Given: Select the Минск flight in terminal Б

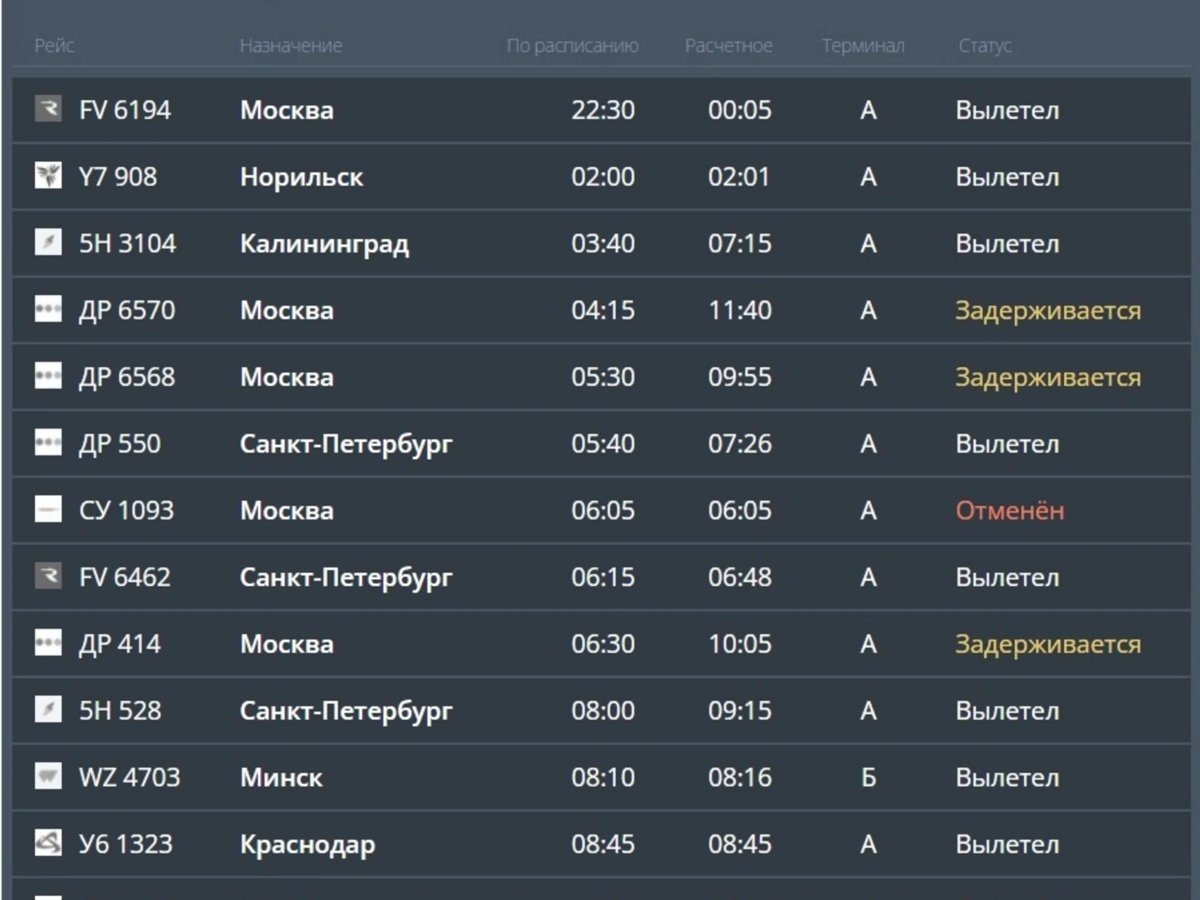Looking at the screenshot, I should (281, 778).
